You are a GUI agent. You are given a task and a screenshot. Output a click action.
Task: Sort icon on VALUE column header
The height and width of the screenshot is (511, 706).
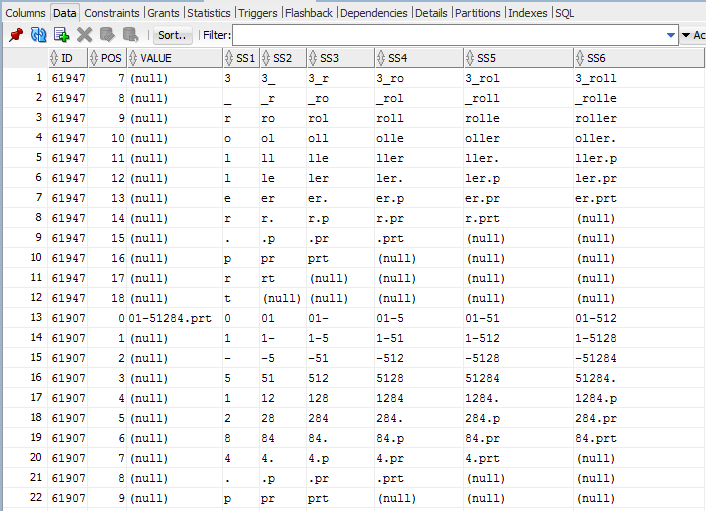coord(133,58)
